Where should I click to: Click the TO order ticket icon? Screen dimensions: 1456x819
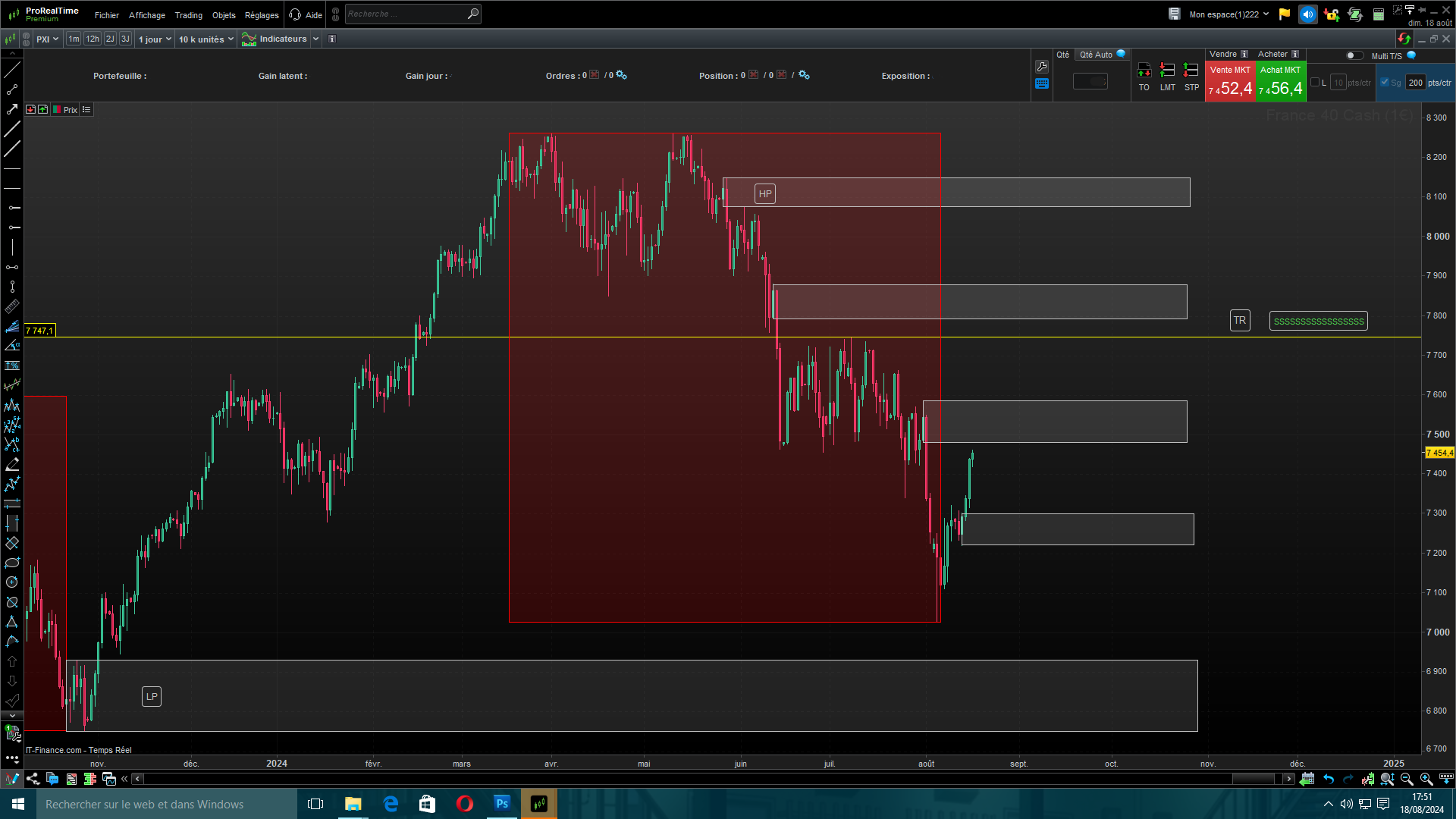(x=1144, y=71)
